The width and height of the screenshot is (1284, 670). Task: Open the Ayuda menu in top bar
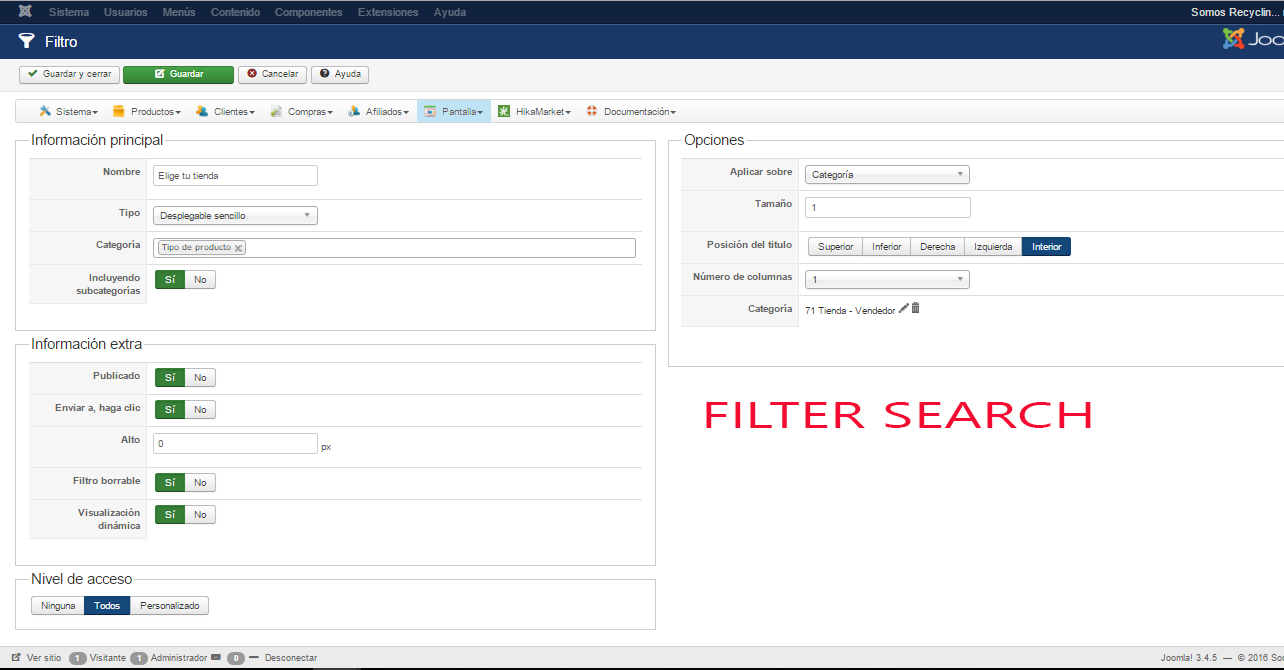pos(449,12)
